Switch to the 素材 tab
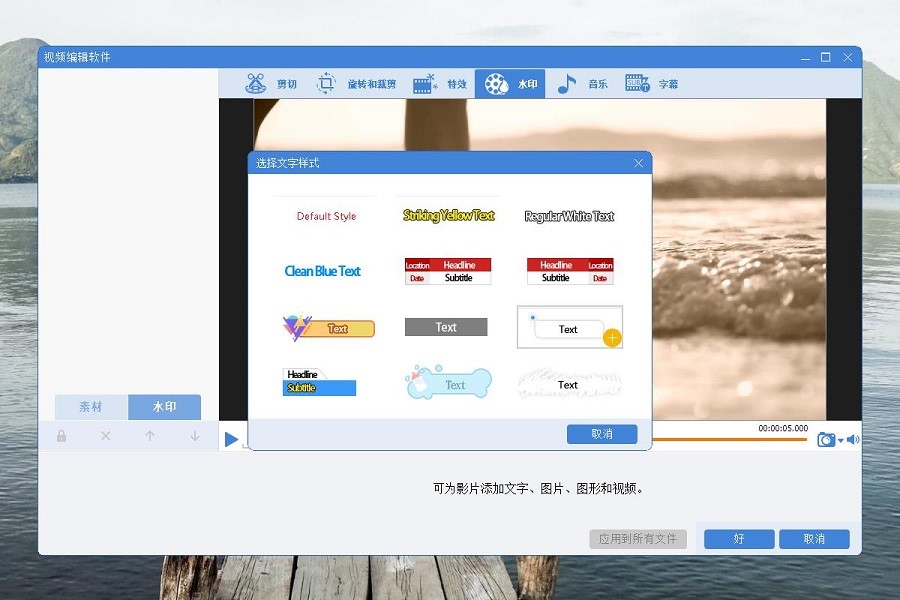Image resolution: width=900 pixels, height=600 pixels. pyautogui.click(x=91, y=407)
